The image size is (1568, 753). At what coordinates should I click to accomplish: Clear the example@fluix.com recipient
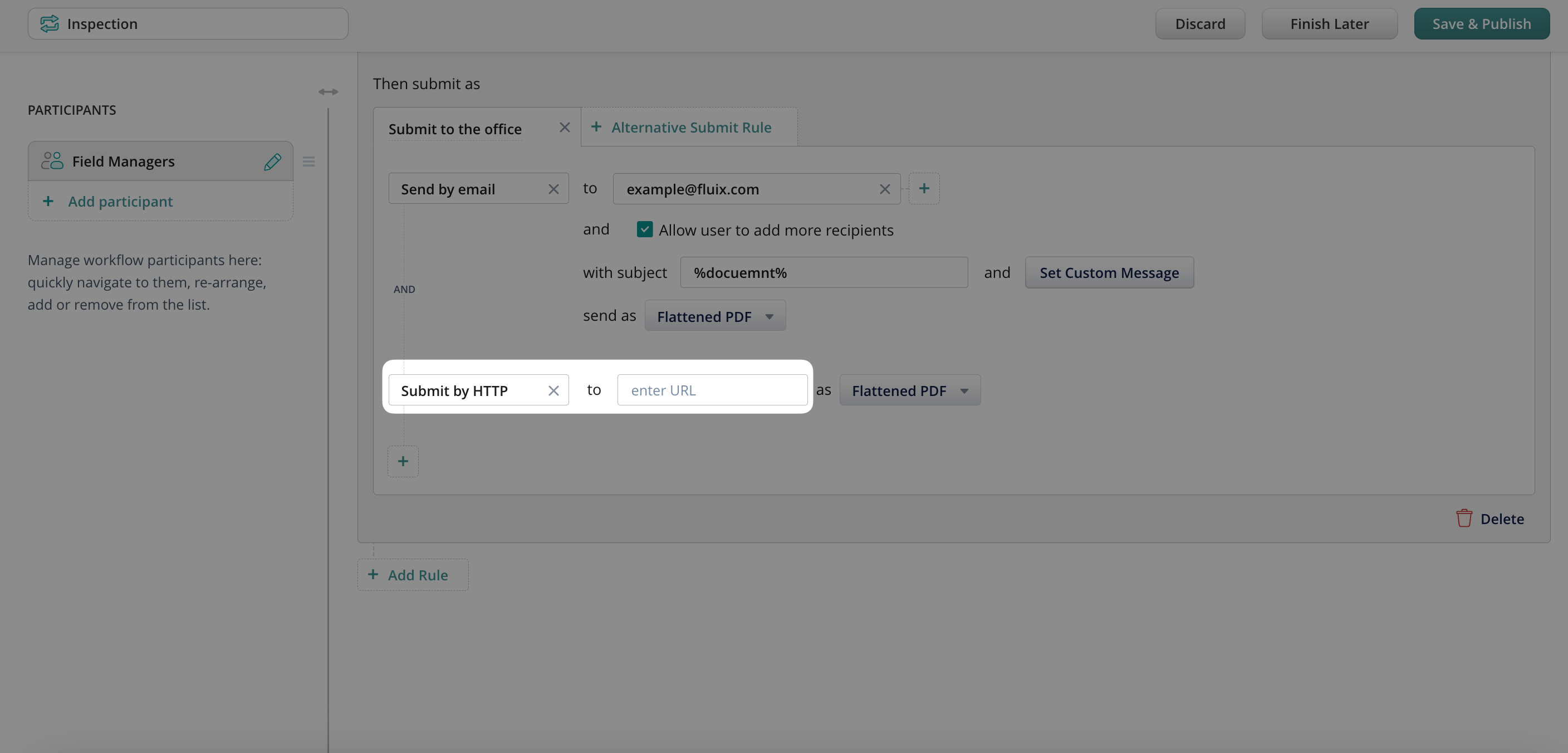[884, 189]
